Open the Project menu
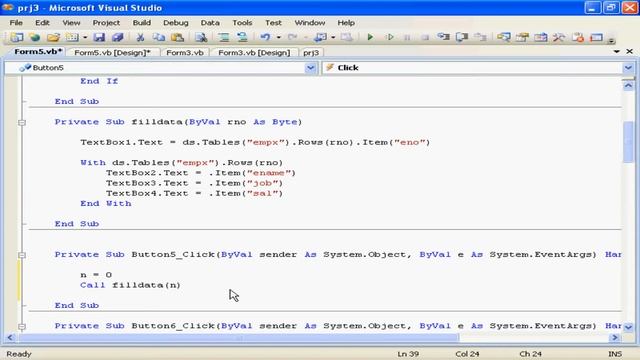The image size is (640, 360). point(106,23)
